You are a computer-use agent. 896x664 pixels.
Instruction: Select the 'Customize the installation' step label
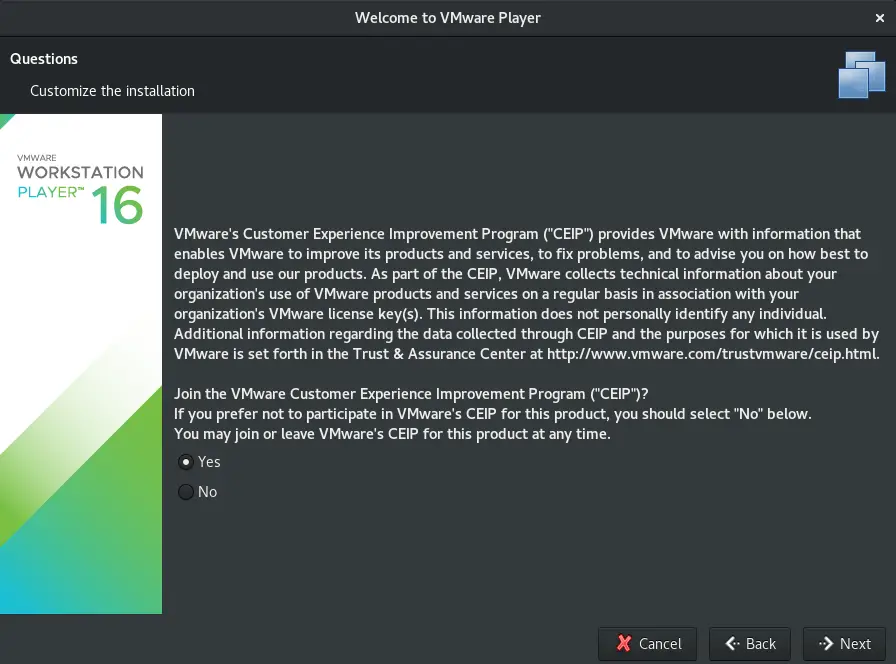coord(112,90)
